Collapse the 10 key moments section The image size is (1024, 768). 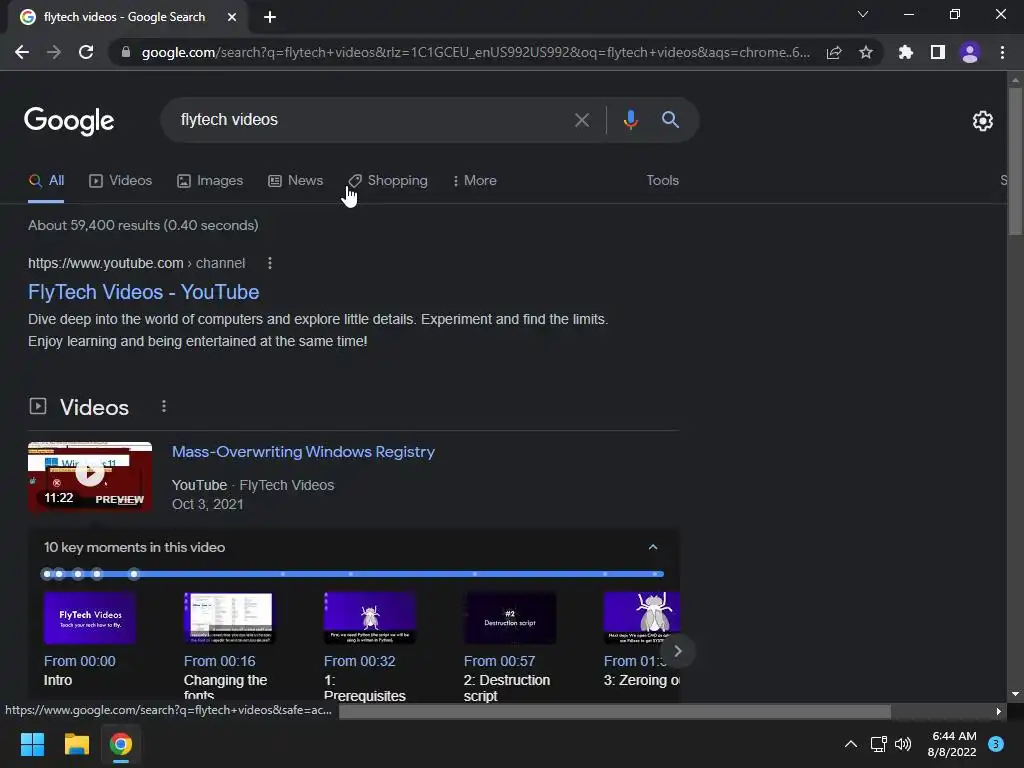653,547
